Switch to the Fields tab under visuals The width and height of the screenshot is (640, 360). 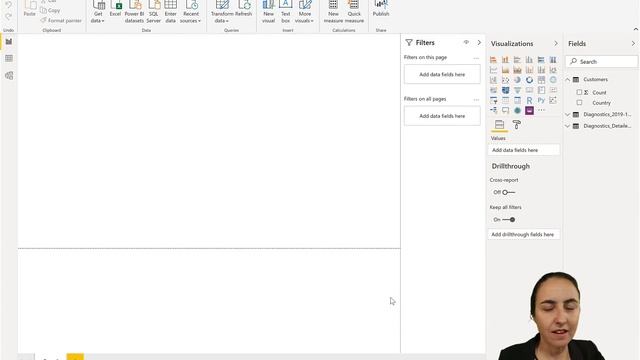tap(499, 124)
